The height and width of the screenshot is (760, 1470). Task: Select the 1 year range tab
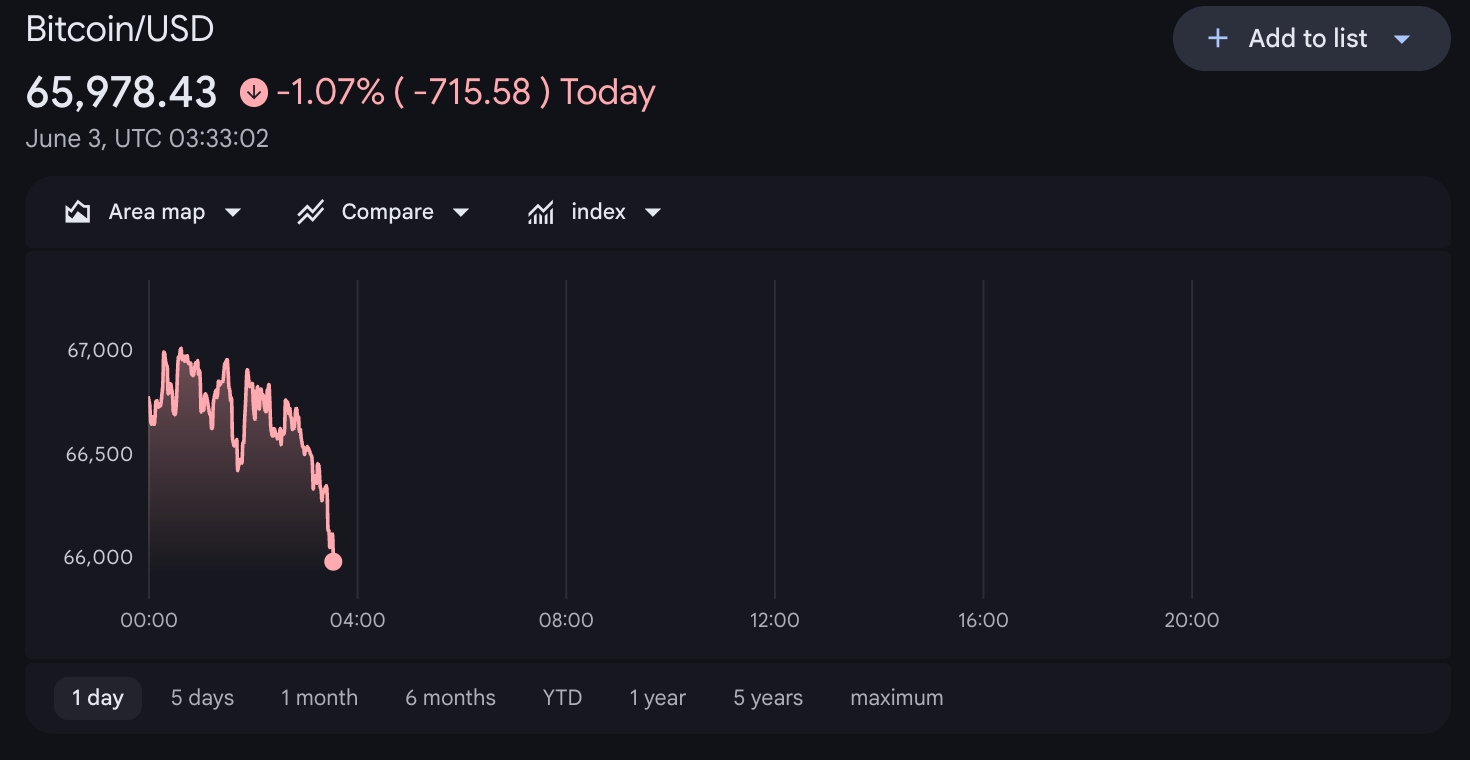[657, 698]
